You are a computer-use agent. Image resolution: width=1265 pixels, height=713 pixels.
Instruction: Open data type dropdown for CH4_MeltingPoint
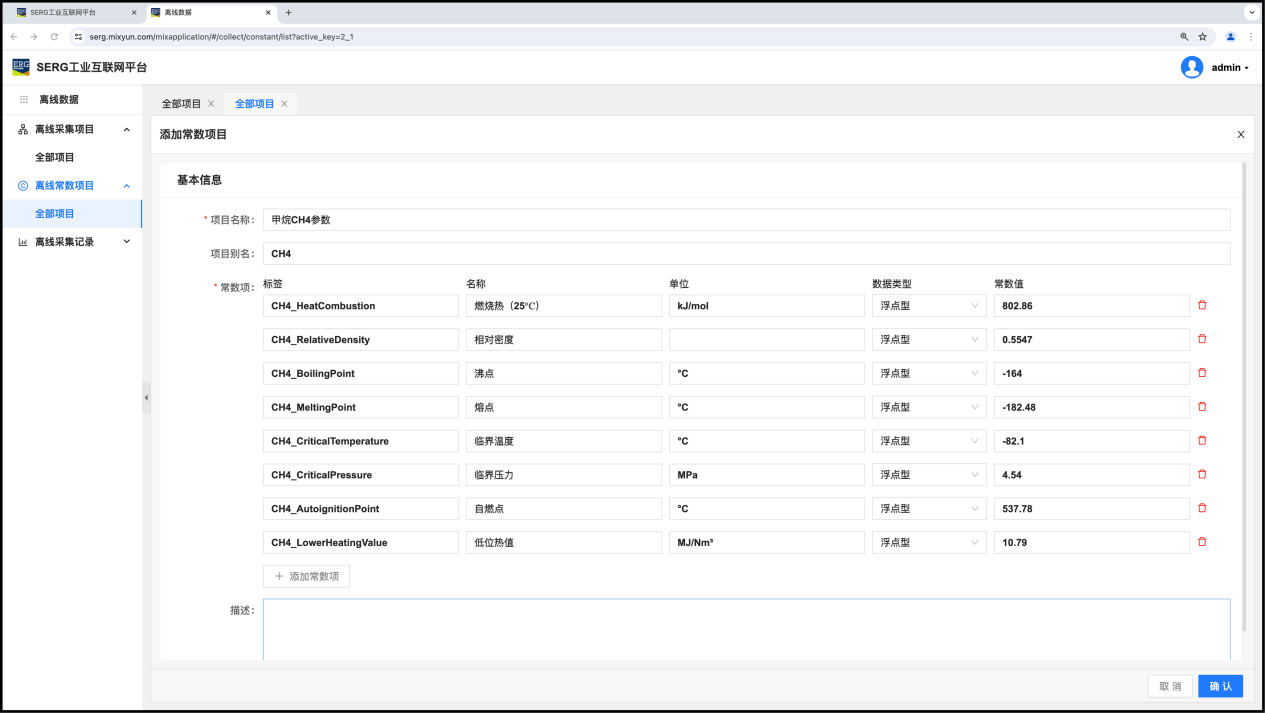point(929,407)
